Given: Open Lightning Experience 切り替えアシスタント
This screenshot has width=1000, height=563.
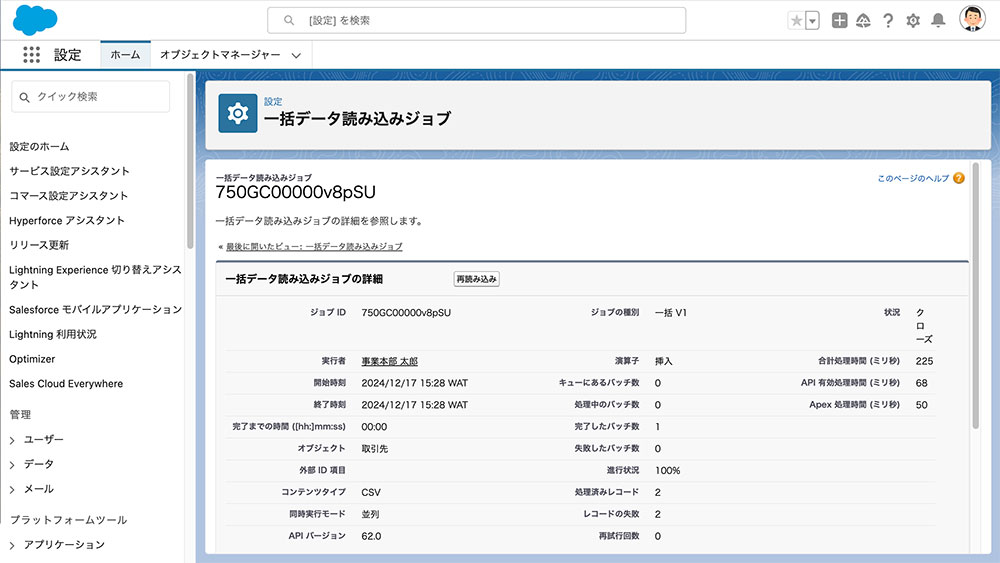Looking at the screenshot, I should pyautogui.click(x=96, y=277).
